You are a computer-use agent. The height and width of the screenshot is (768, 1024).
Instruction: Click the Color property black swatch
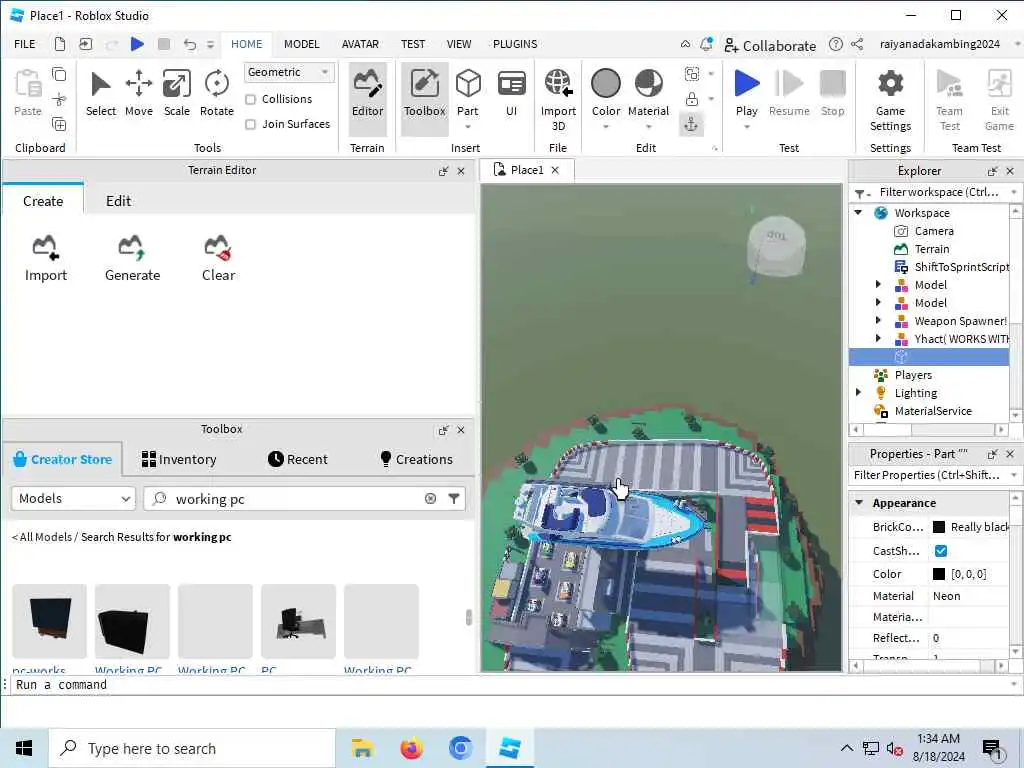(939, 573)
